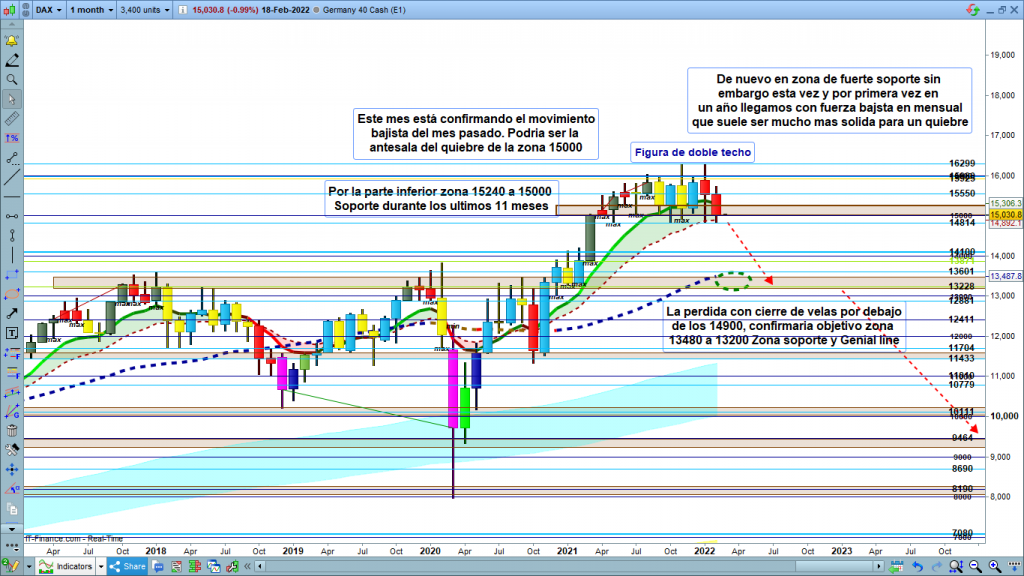Toggle the percentage scale tool
This screenshot has width=1024, height=576.
click(12, 137)
